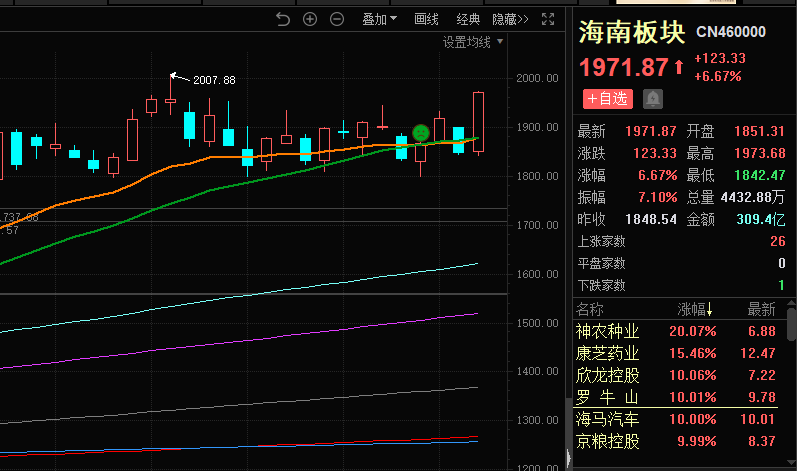
Task: Click the stock list vertical scrollbar thumb
Action: 791,323
